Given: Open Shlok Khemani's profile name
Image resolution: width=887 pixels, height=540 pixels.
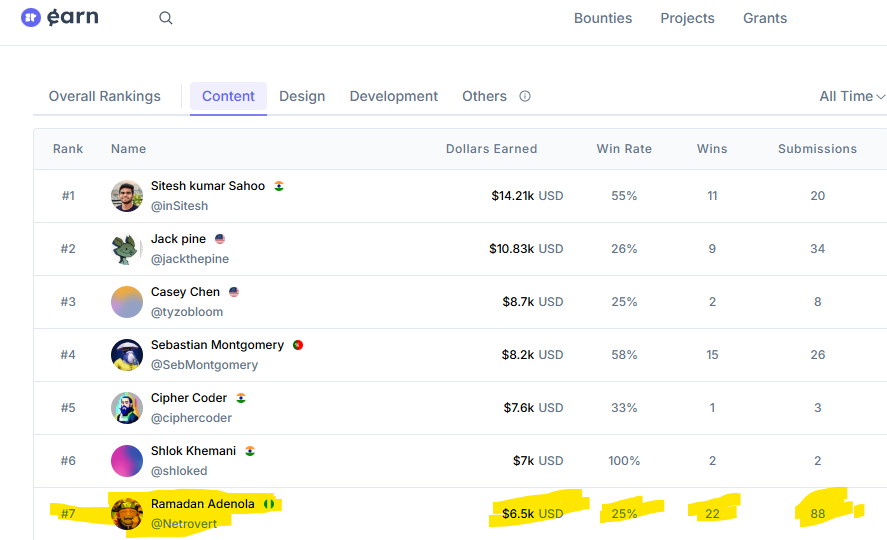Looking at the screenshot, I should pyautogui.click(x=193, y=451).
